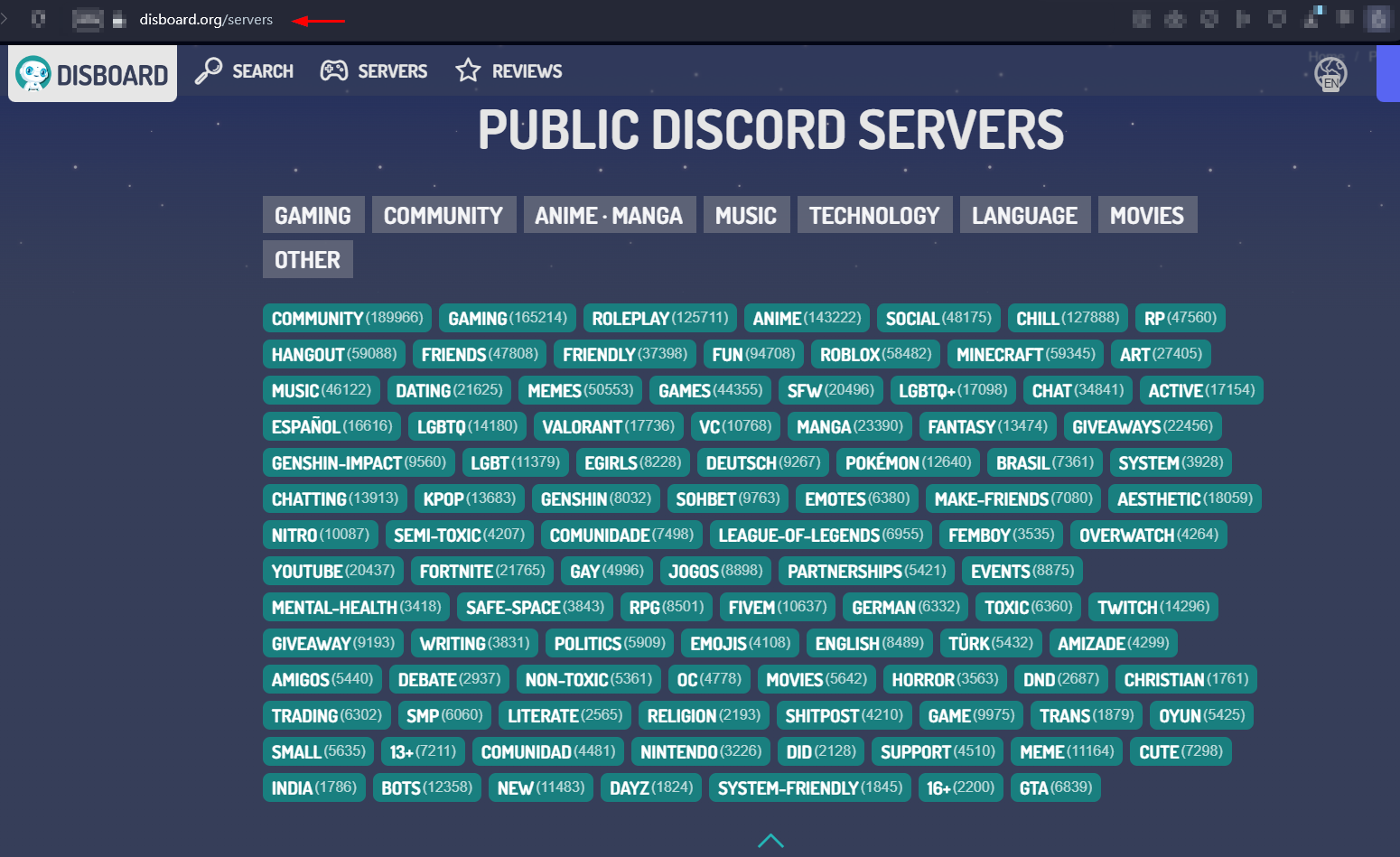Image resolution: width=1400 pixels, height=857 pixels.
Task: Select the LANGUAGE category tab
Action: [x=1025, y=215]
